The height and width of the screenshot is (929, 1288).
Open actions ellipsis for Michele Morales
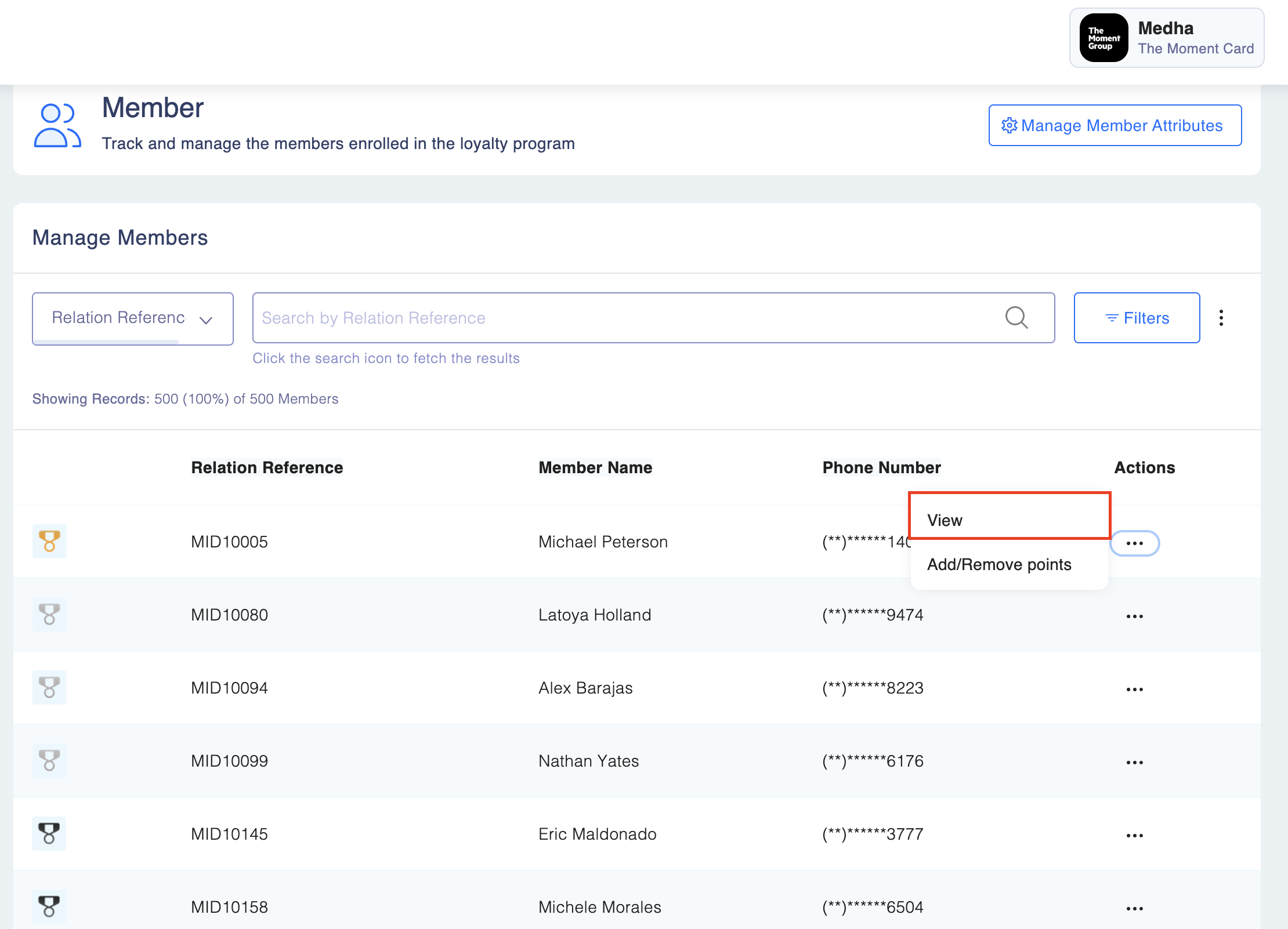pyautogui.click(x=1134, y=908)
